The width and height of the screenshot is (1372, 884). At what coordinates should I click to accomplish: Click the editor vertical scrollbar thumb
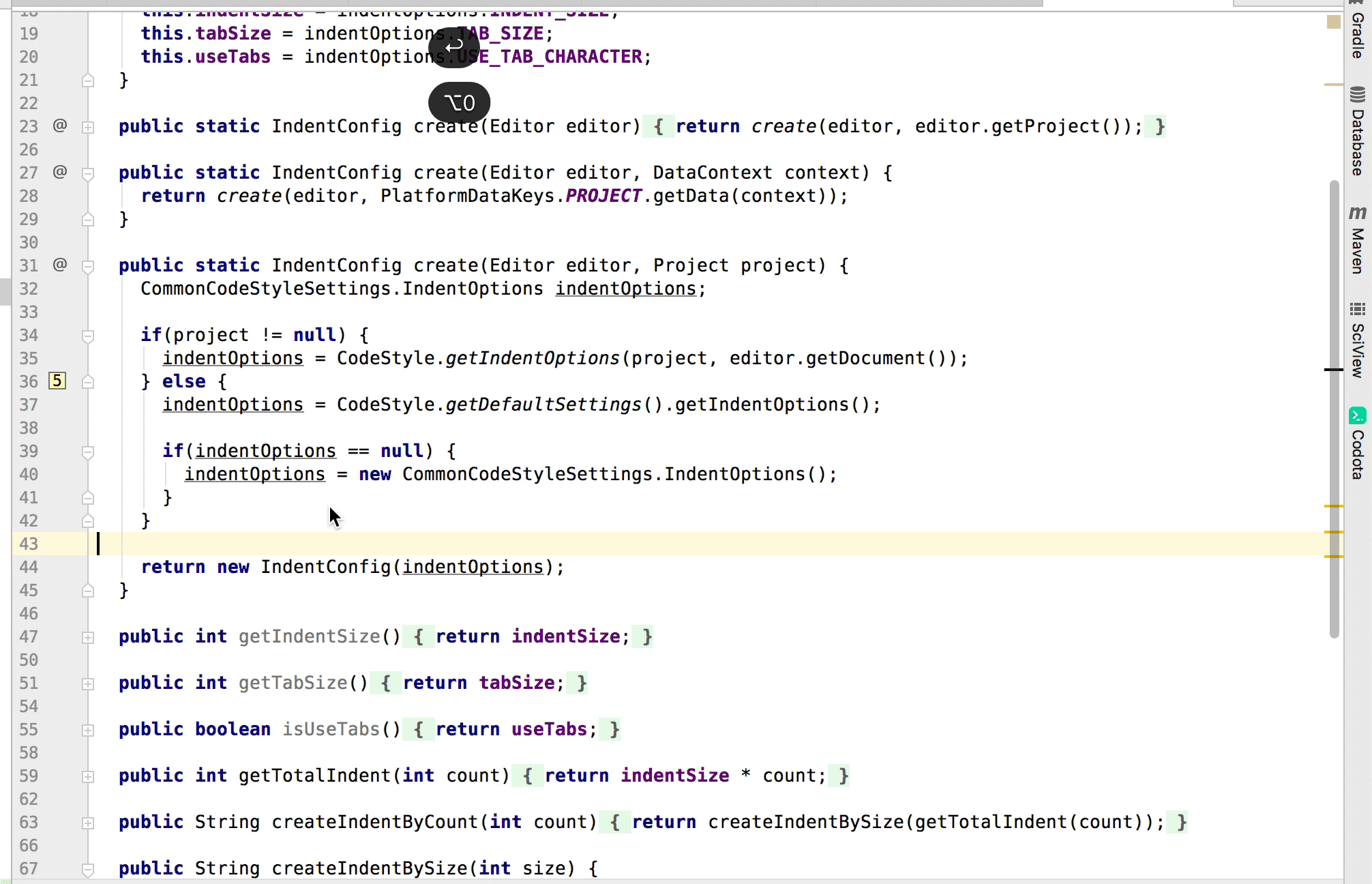[x=1334, y=409]
